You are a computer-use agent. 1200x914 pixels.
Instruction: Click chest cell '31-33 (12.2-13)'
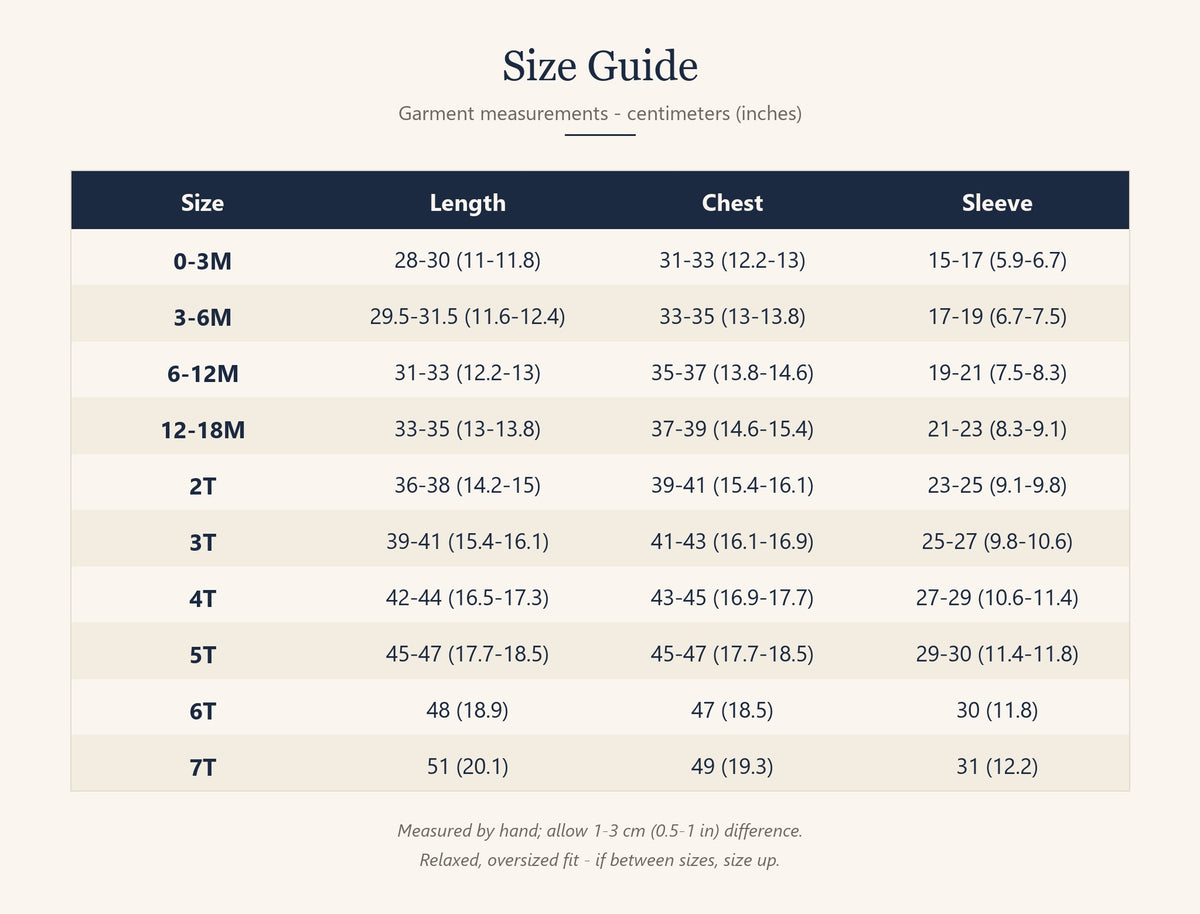pyautogui.click(x=732, y=261)
